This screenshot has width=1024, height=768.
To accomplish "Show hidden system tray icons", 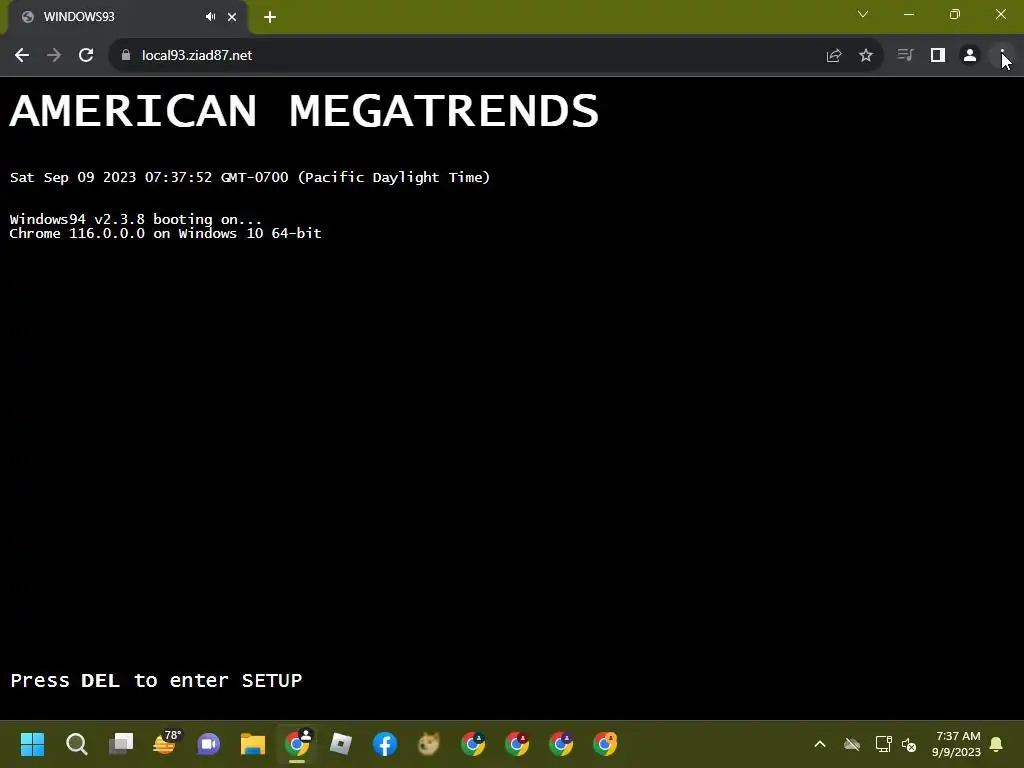I will click(820, 744).
